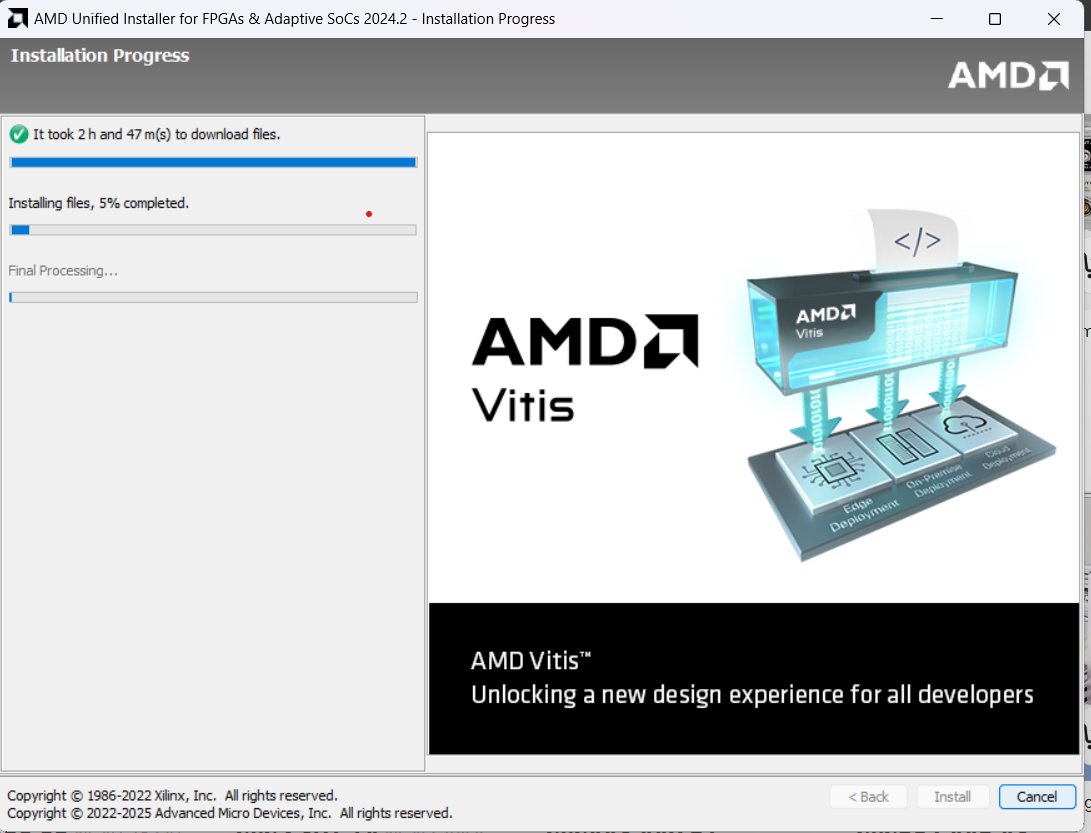Click the Installation Progress heading
1091x833 pixels.
[x=100, y=56]
